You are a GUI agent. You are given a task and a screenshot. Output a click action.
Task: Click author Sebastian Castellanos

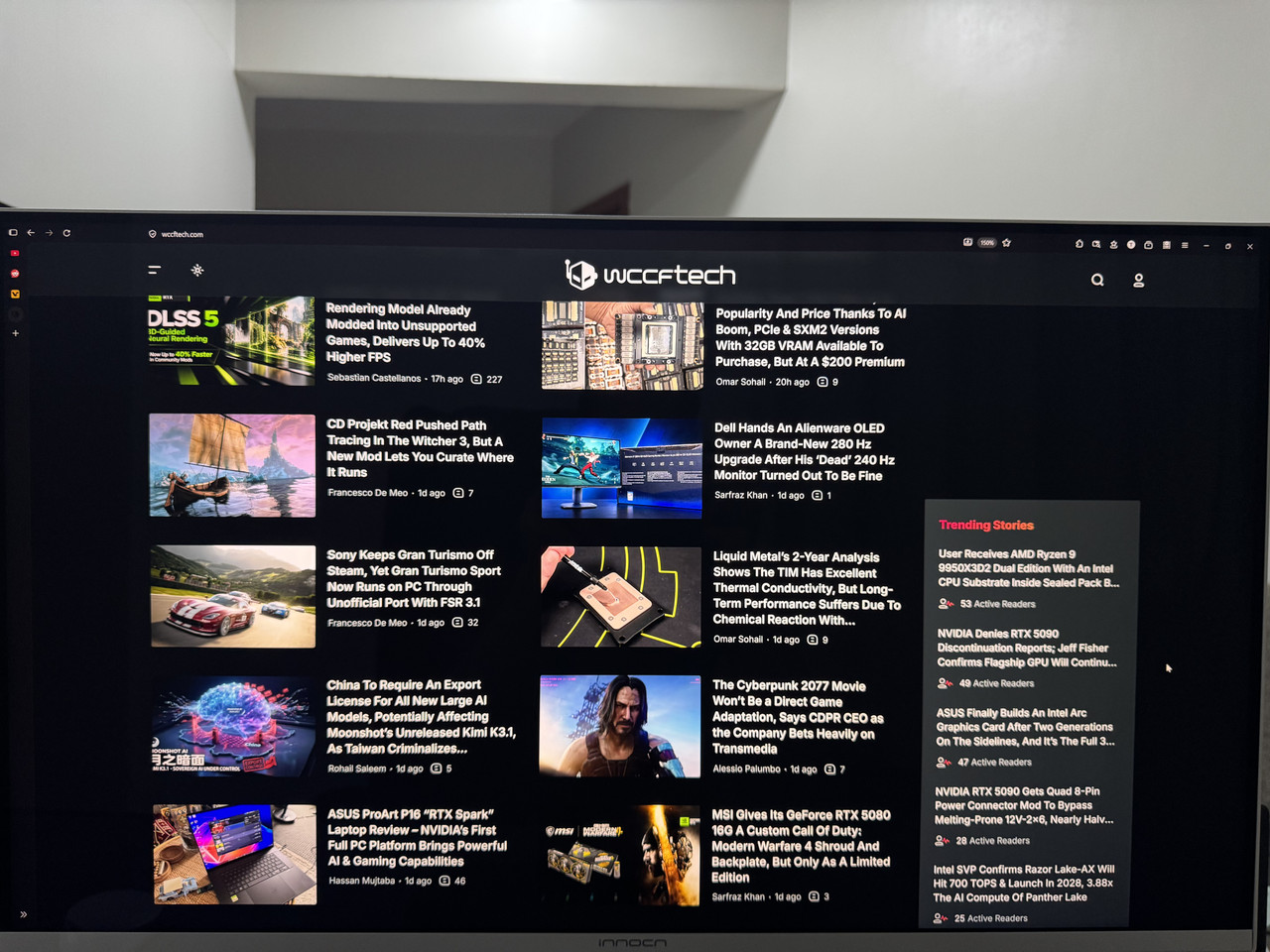point(374,378)
